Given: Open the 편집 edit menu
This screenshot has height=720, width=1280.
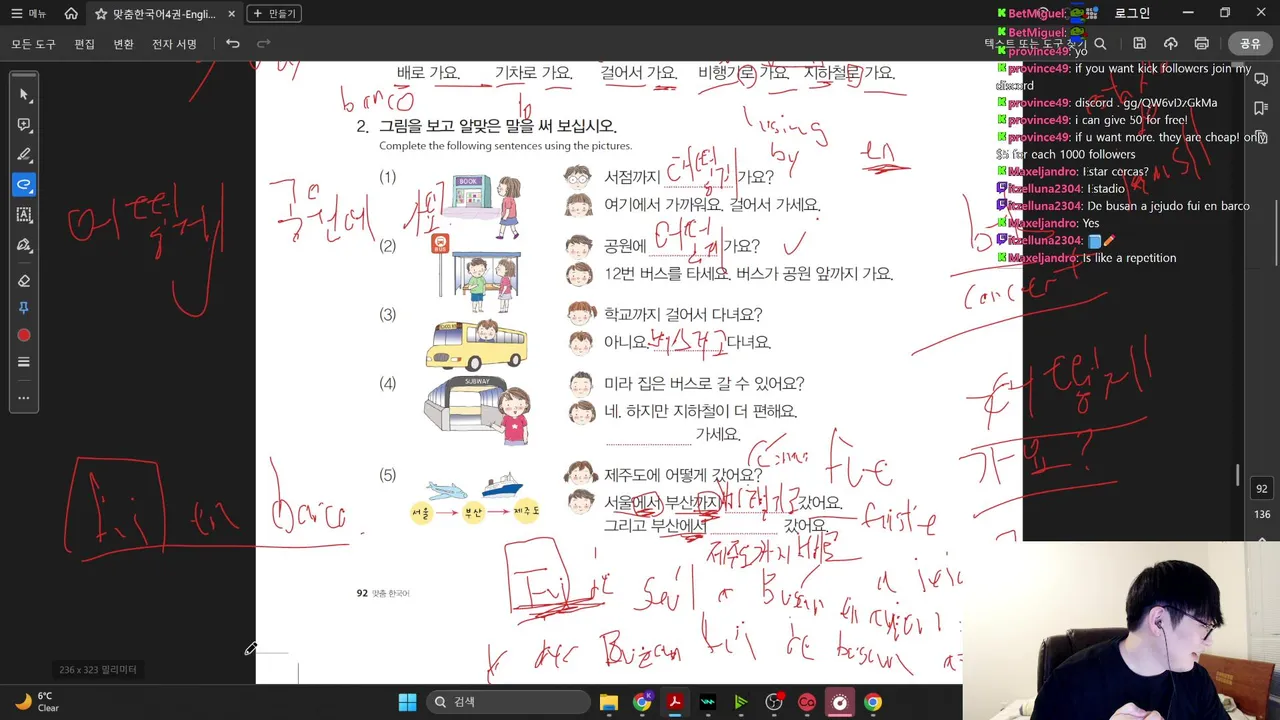Looking at the screenshot, I should coord(84,44).
